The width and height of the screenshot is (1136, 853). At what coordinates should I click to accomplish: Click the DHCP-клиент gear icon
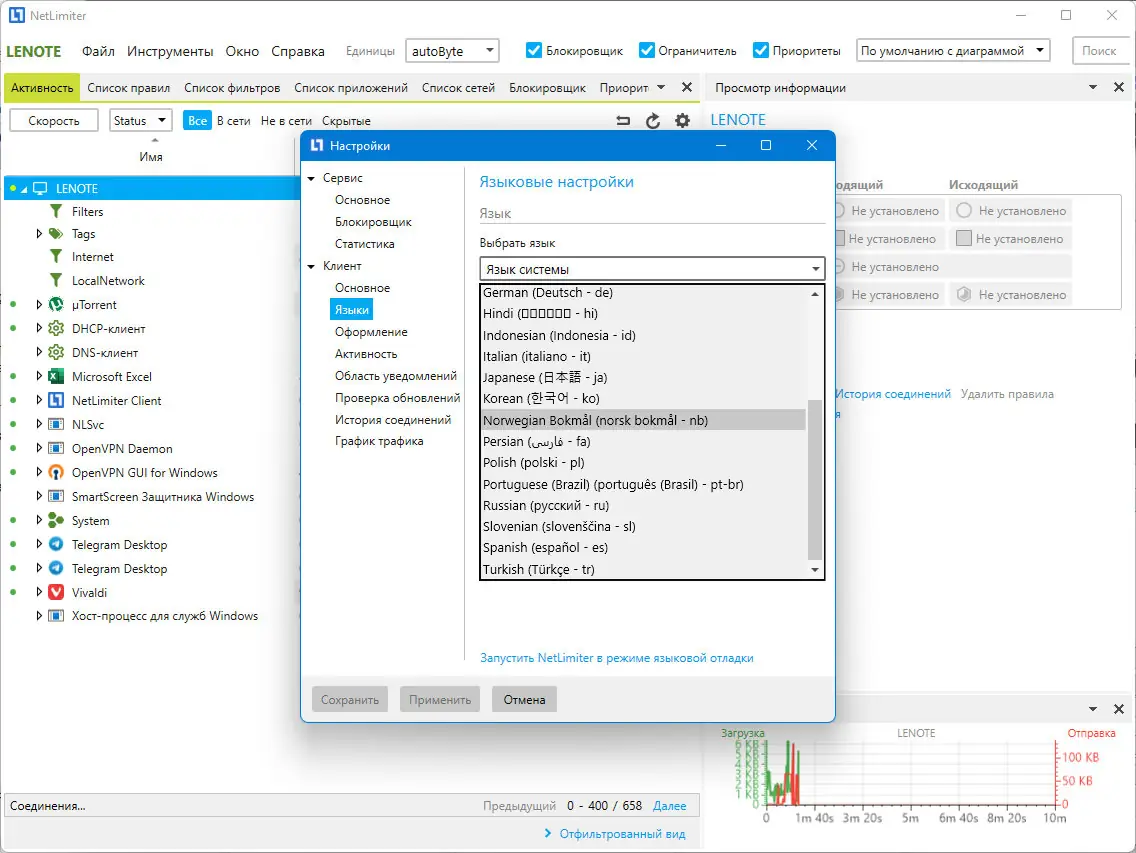[56, 328]
